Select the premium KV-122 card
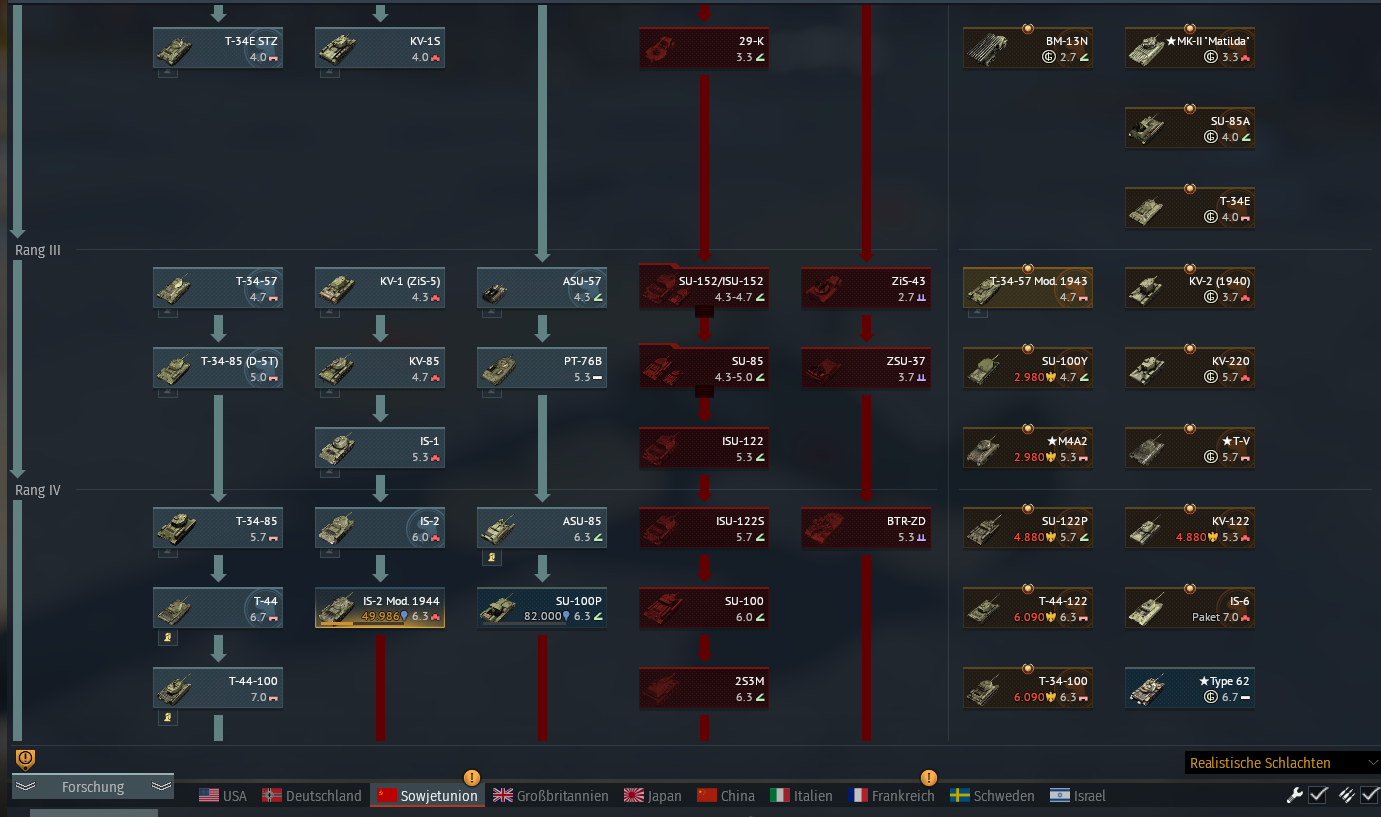Viewport: 1381px width, 817px height. click(x=1190, y=528)
